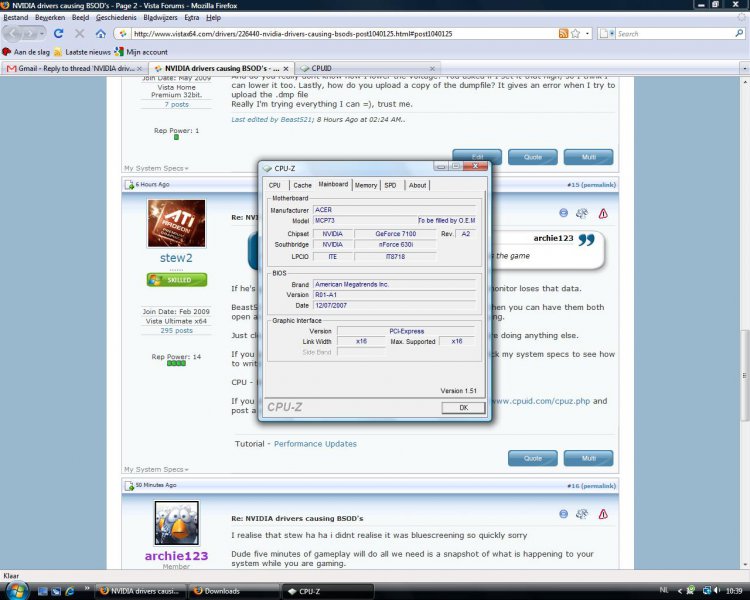Switch to Cache tab in CPU-Z
The image size is (750, 600).
pyautogui.click(x=302, y=185)
